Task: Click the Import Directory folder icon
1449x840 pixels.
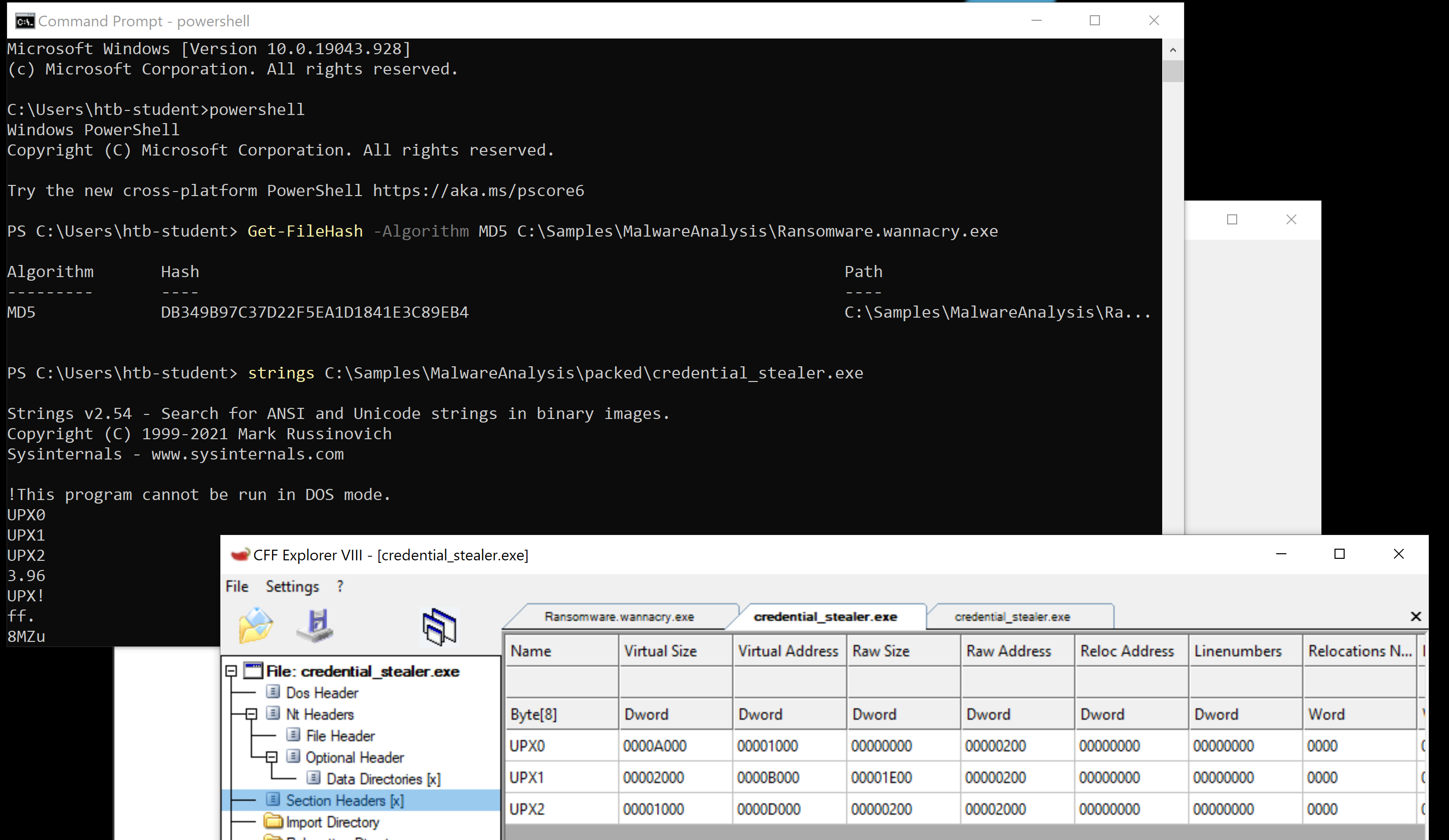Action: 274,821
